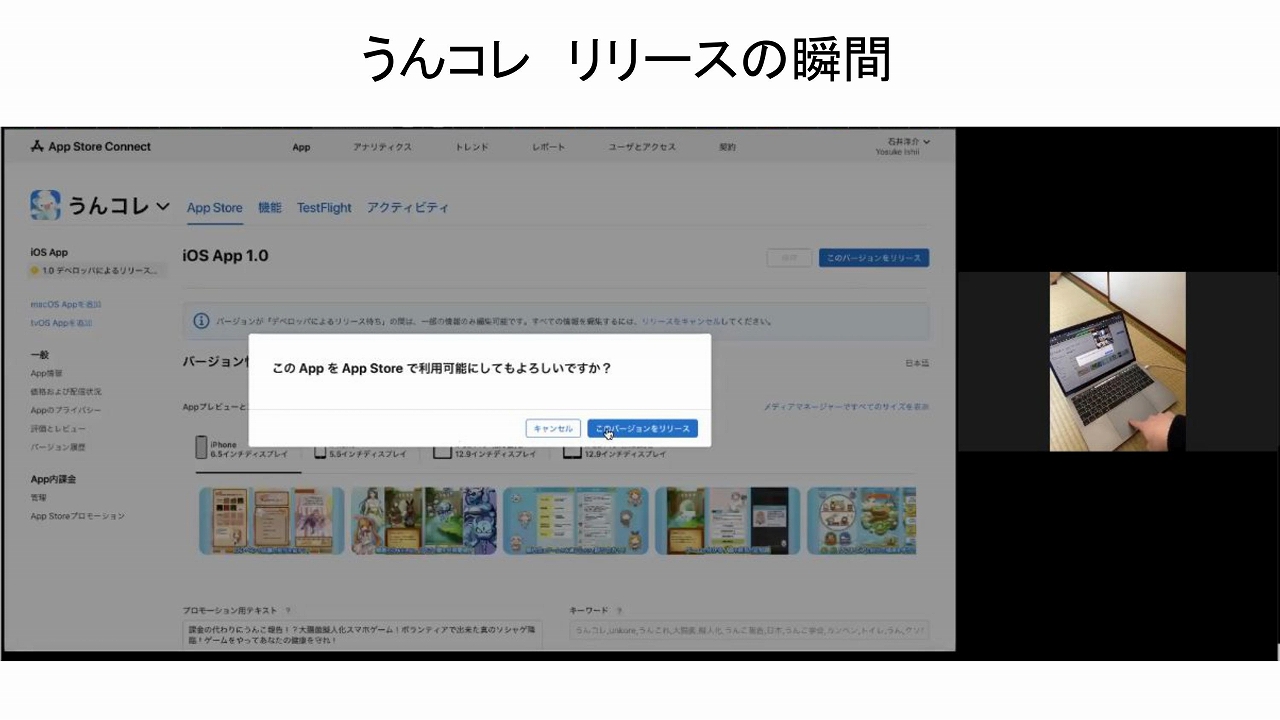Select the iPhone 6.5-inch display device icon
The width and height of the screenshot is (1280, 720).
201,448
